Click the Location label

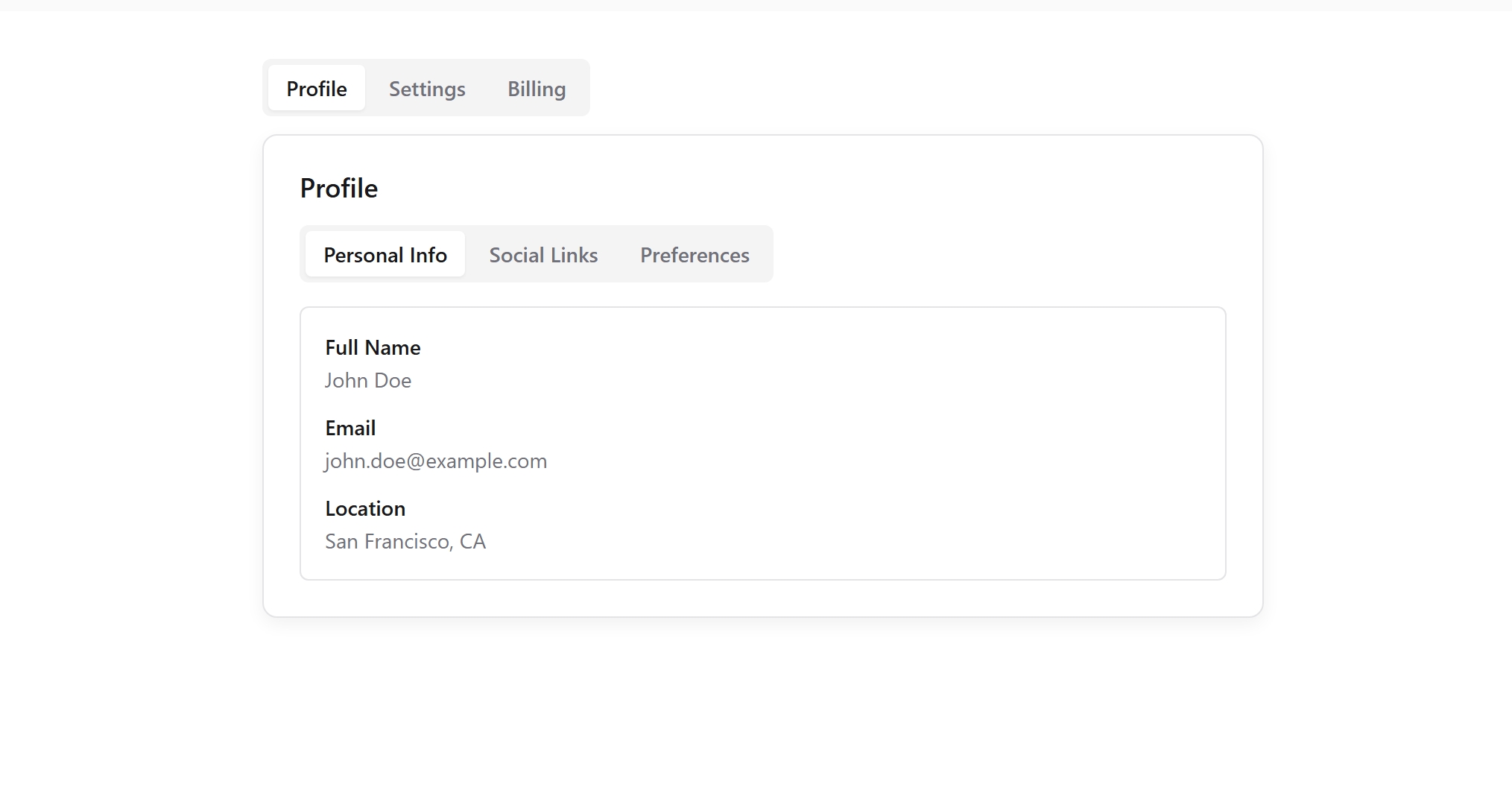(x=365, y=508)
